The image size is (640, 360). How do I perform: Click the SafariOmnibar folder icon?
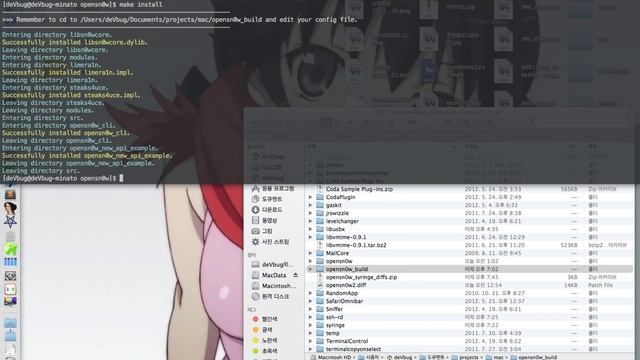coord(320,301)
